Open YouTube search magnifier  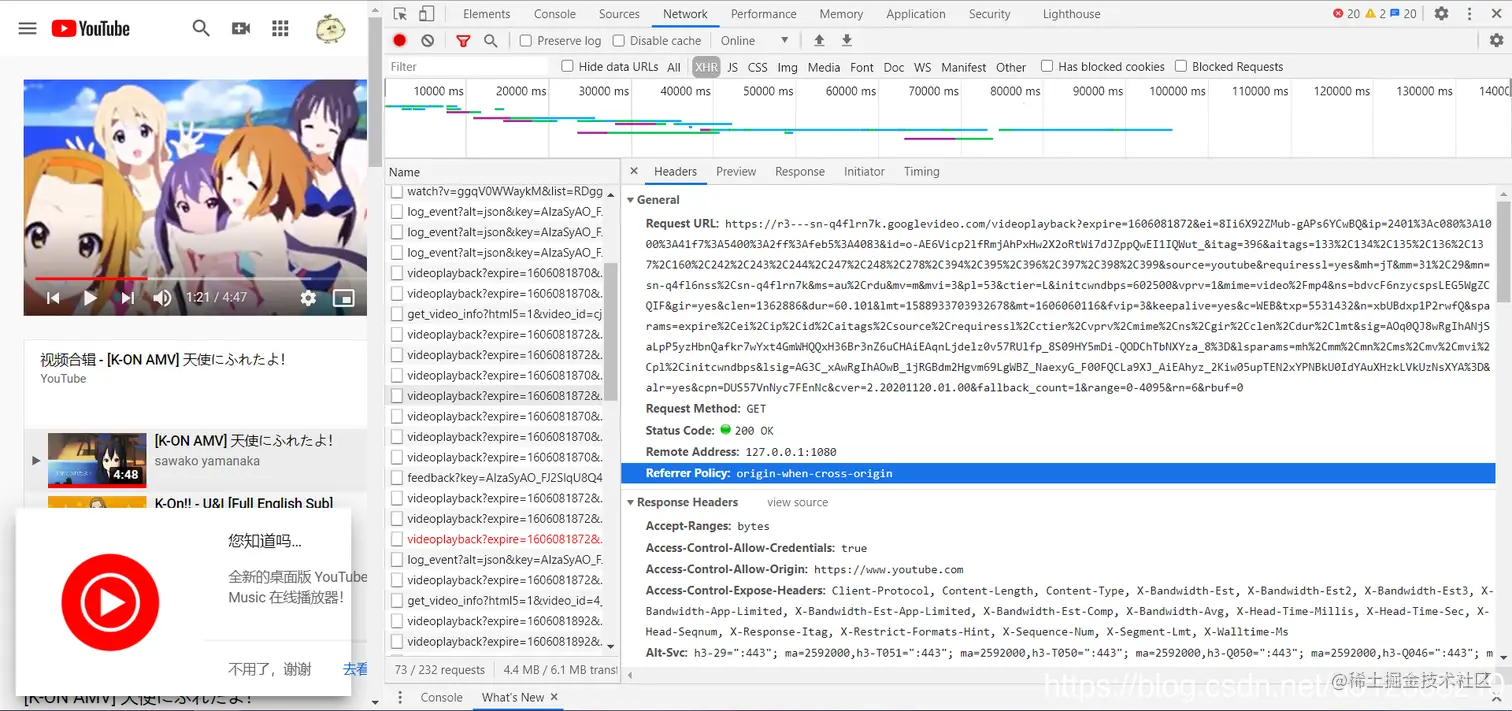(201, 29)
